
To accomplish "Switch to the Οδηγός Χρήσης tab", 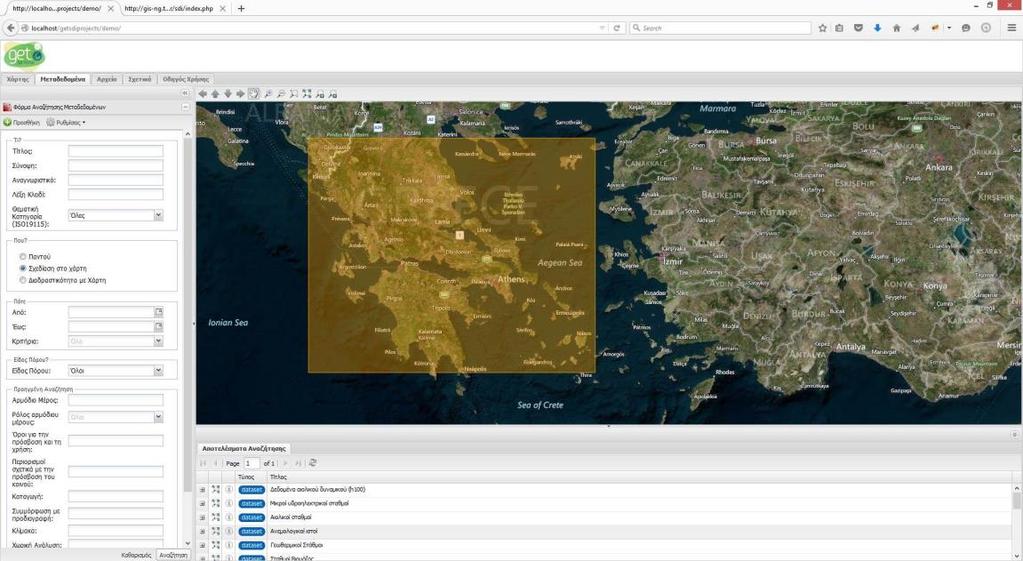I will [x=186, y=79].
